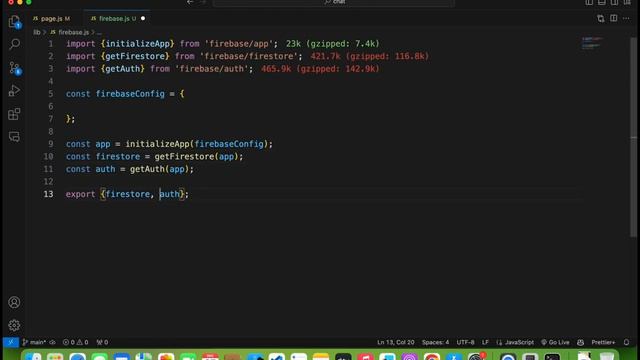Click the export keyword on line 13

[x=80, y=194]
